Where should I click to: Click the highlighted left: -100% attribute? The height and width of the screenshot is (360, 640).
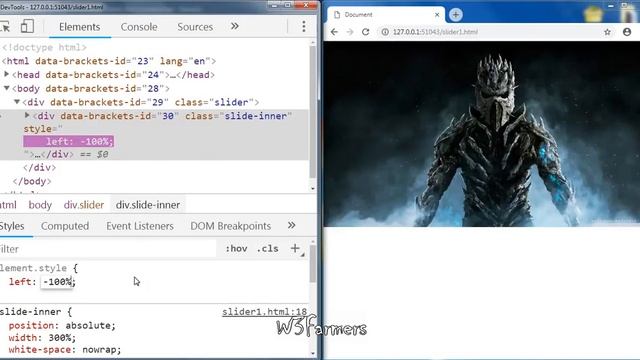coord(69,141)
